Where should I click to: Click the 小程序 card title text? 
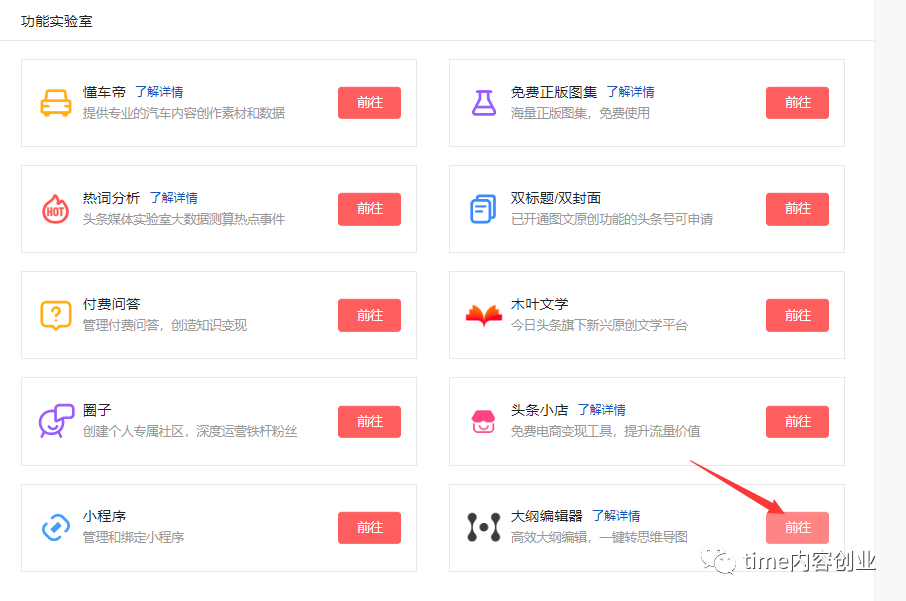tap(103, 516)
